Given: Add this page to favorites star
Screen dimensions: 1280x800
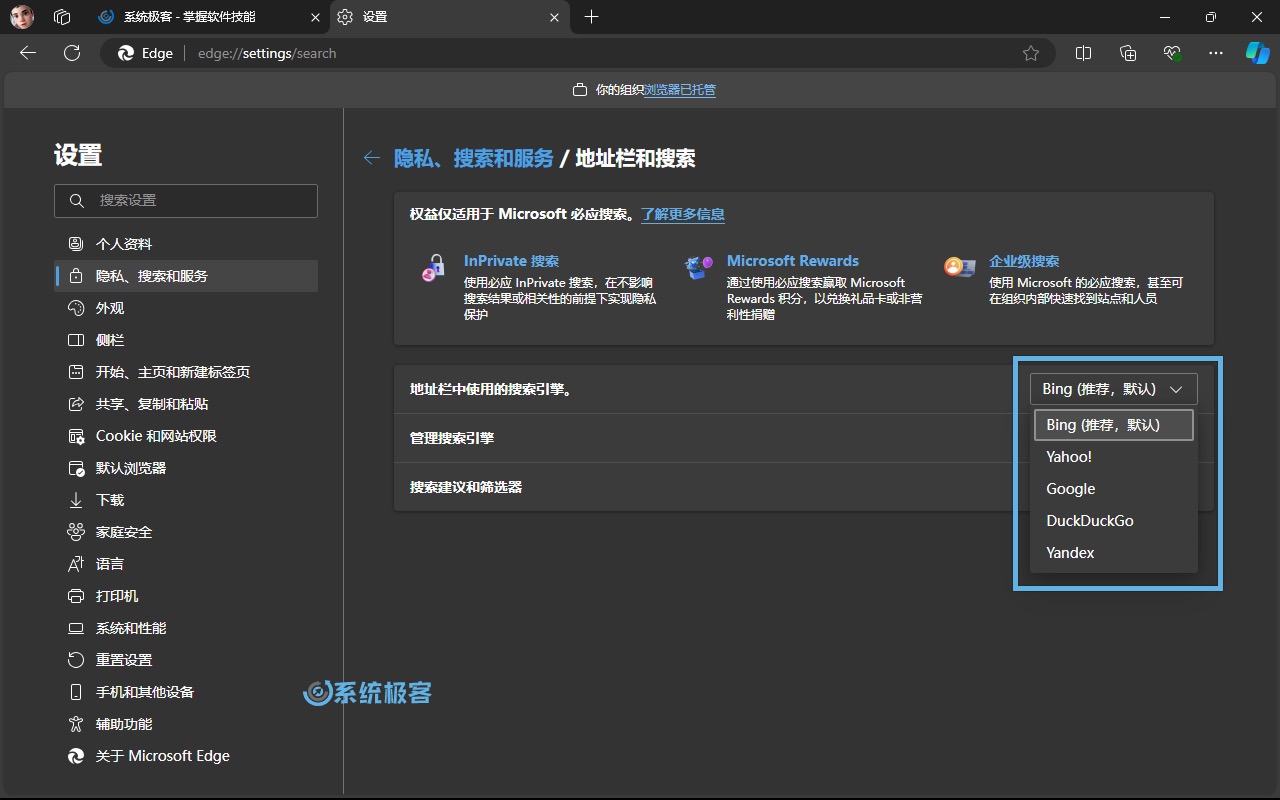Looking at the screenshot, I should pos(1031,53).
